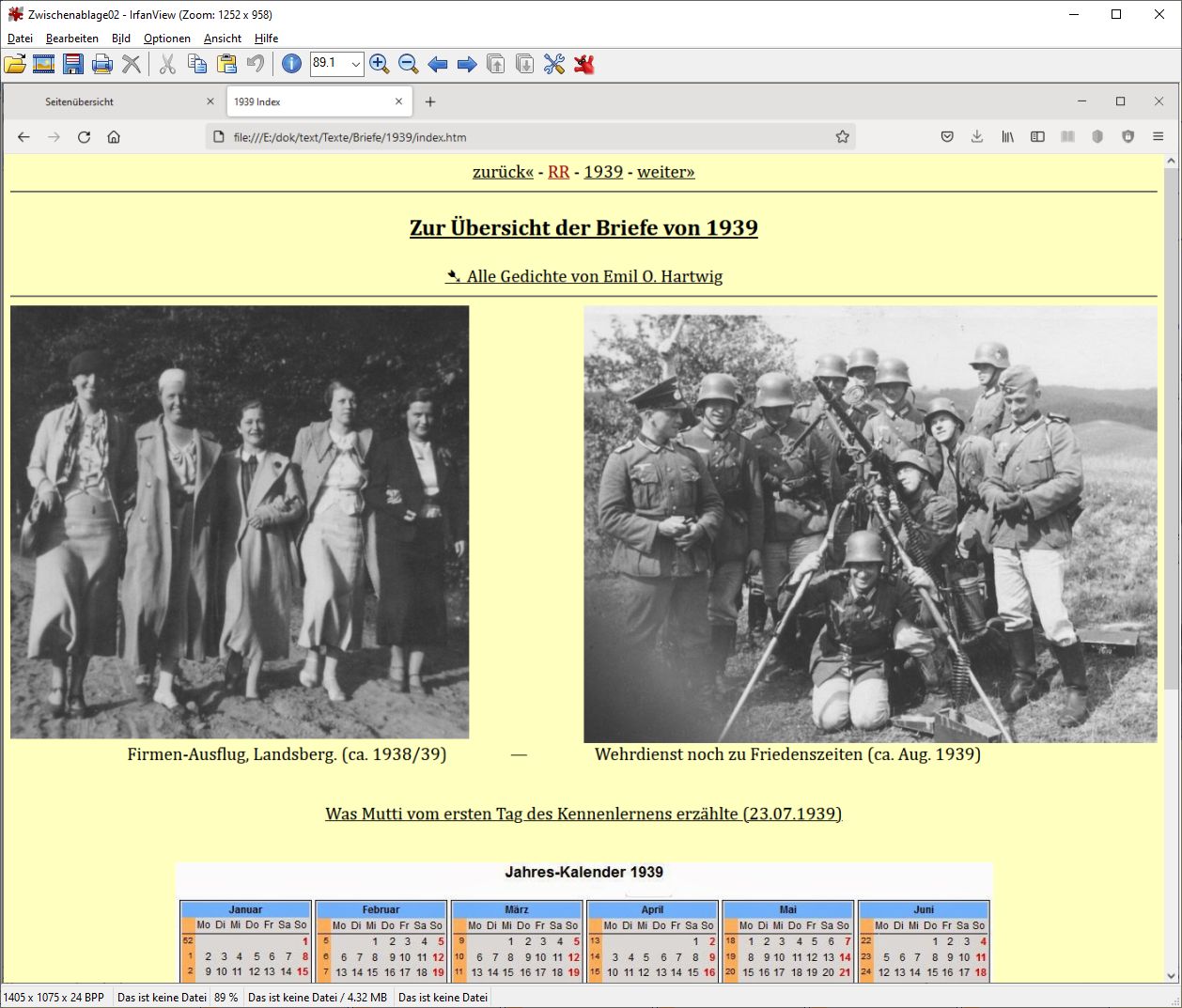This screenshot has height=1008, width=1182.
Task: Open the Bild menu
Action: tap(120, 39)
